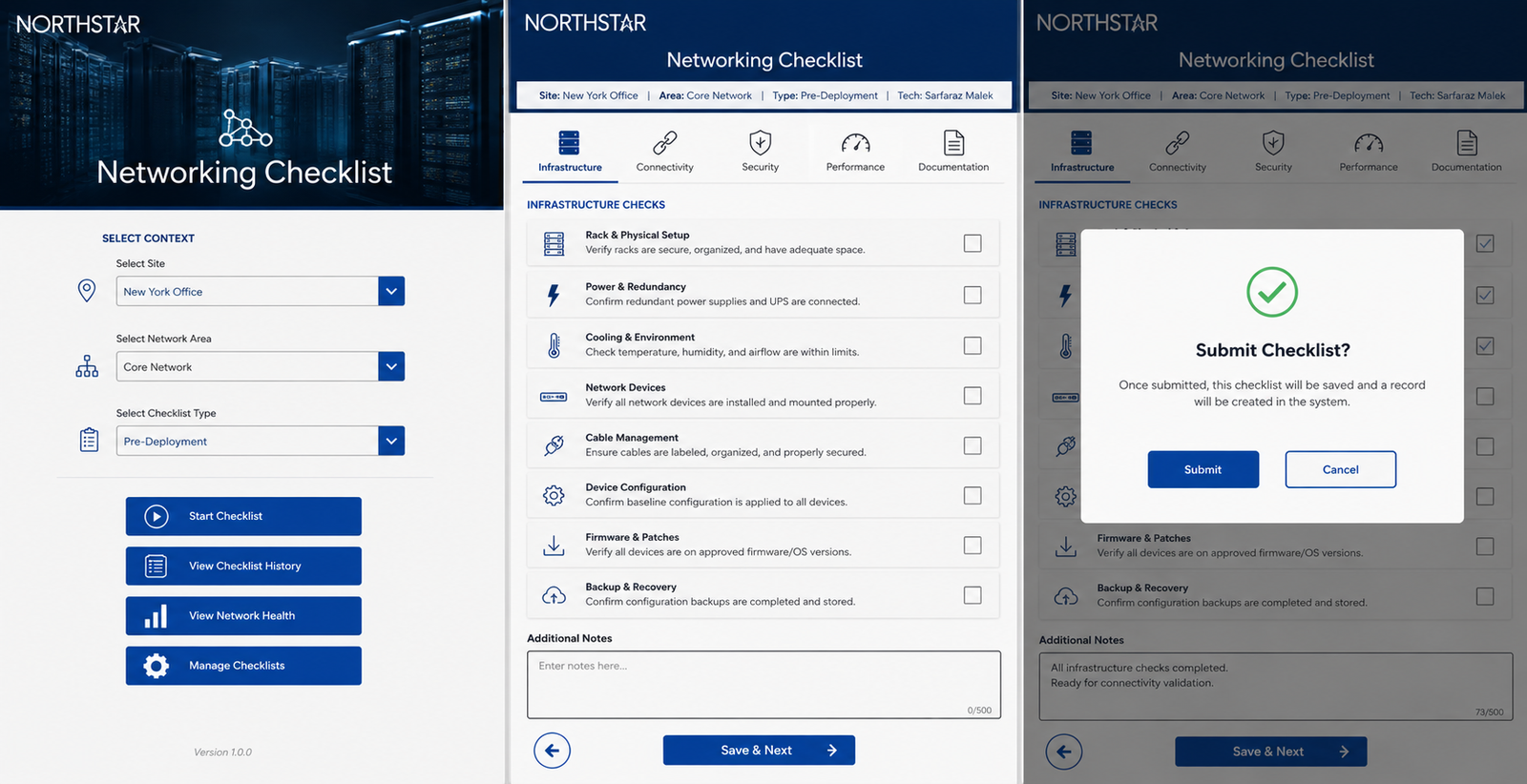Click Cancel in the Submit Checklist dialog
This screenshot has width=1527, height=784.
click(x=1341, y=469)
